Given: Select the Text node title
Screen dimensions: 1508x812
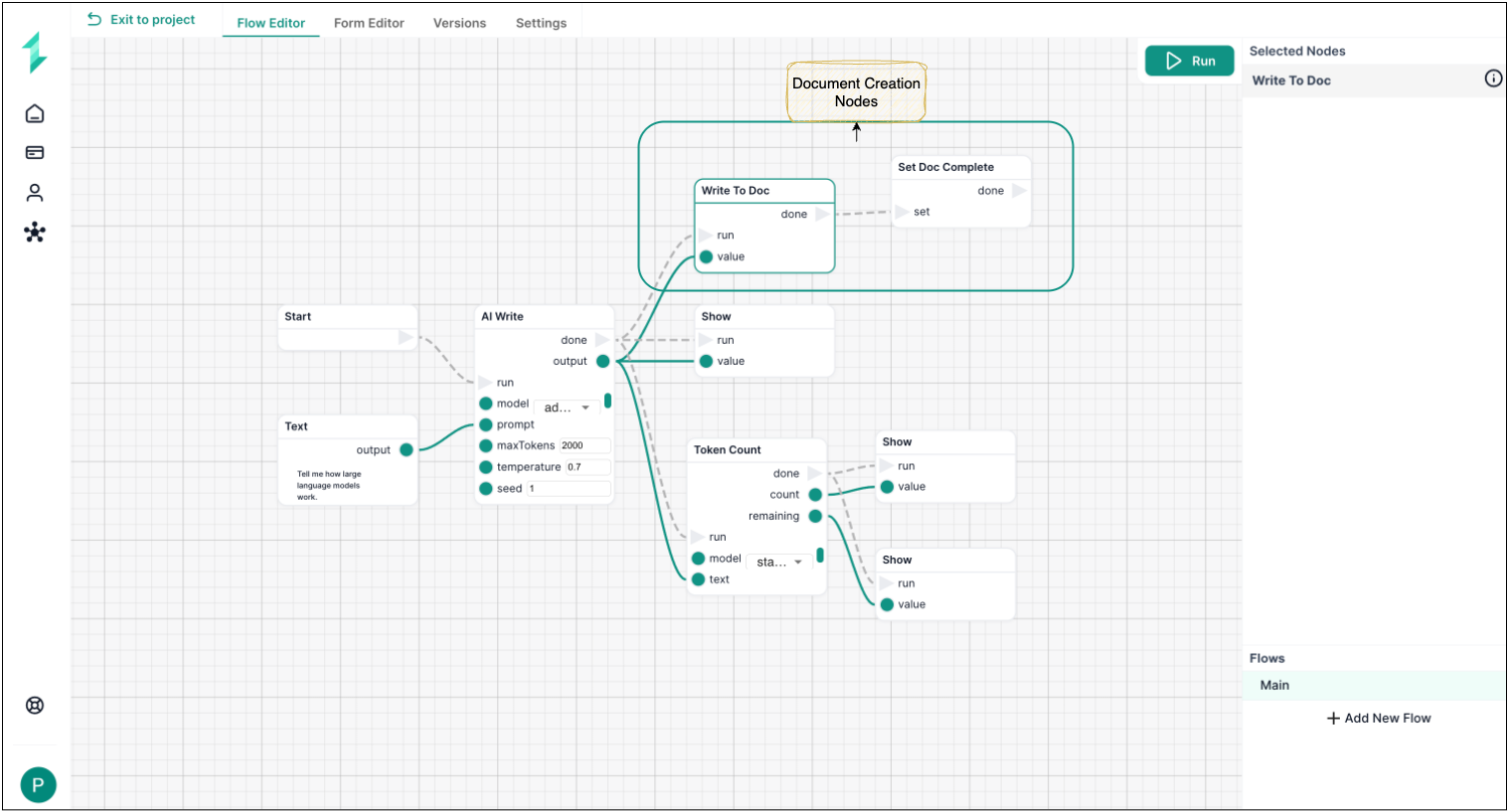Looking at the screenshot, I should pos(296,426).
